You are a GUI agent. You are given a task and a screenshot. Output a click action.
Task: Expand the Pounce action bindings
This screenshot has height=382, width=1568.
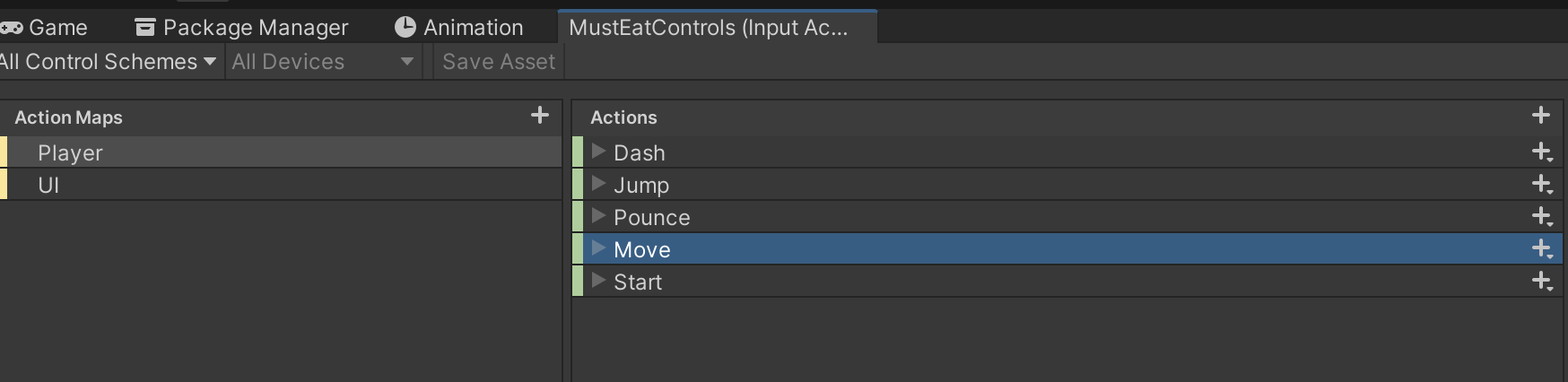[x=599, y=216]
